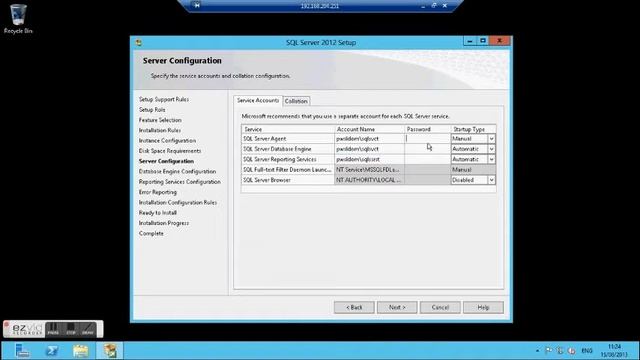Click Next to continue setup
The height and width of the screenshot is (360, 640).
tap(397, 307)
